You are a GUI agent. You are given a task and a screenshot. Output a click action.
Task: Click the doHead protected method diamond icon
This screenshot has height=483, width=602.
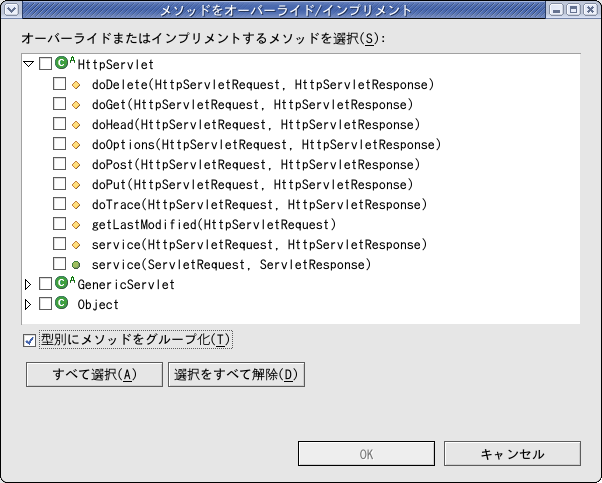[76, 124]
